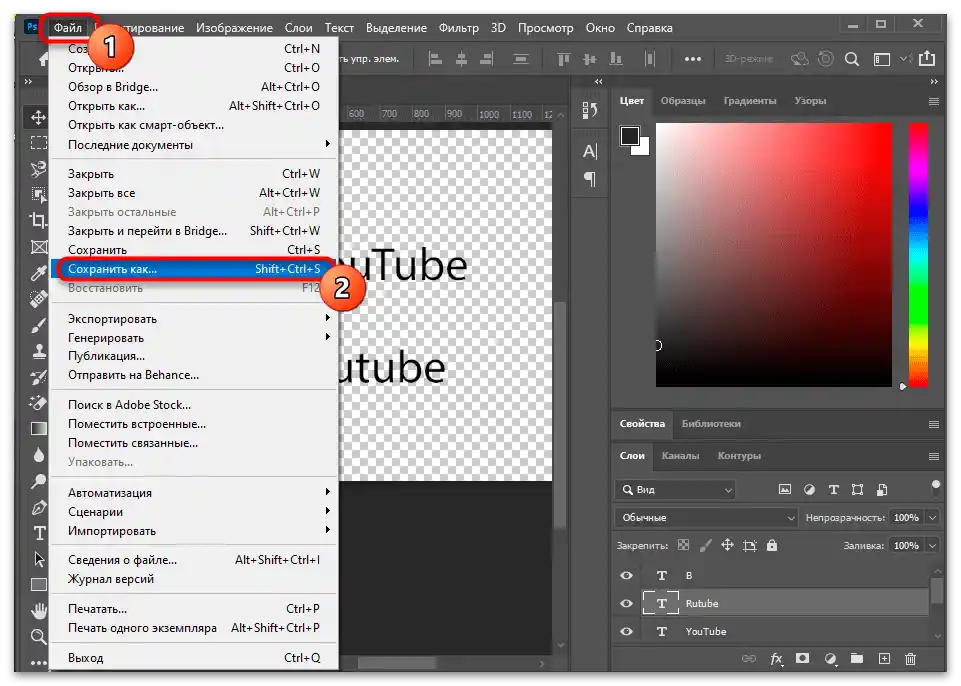Screen dimensions: 961x686
Task: Click Закрыть все menu entry
Action: click(195, 192)
